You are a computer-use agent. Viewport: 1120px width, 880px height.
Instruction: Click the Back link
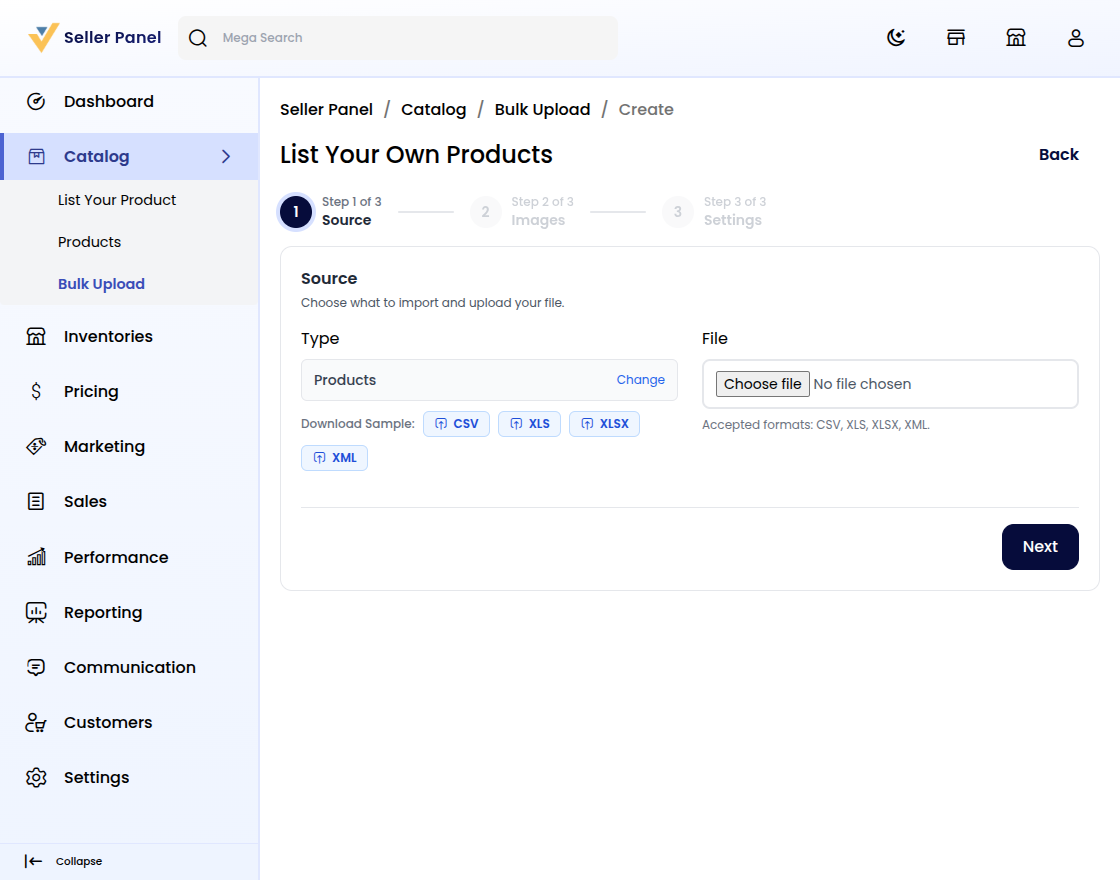pos(1058,154)
